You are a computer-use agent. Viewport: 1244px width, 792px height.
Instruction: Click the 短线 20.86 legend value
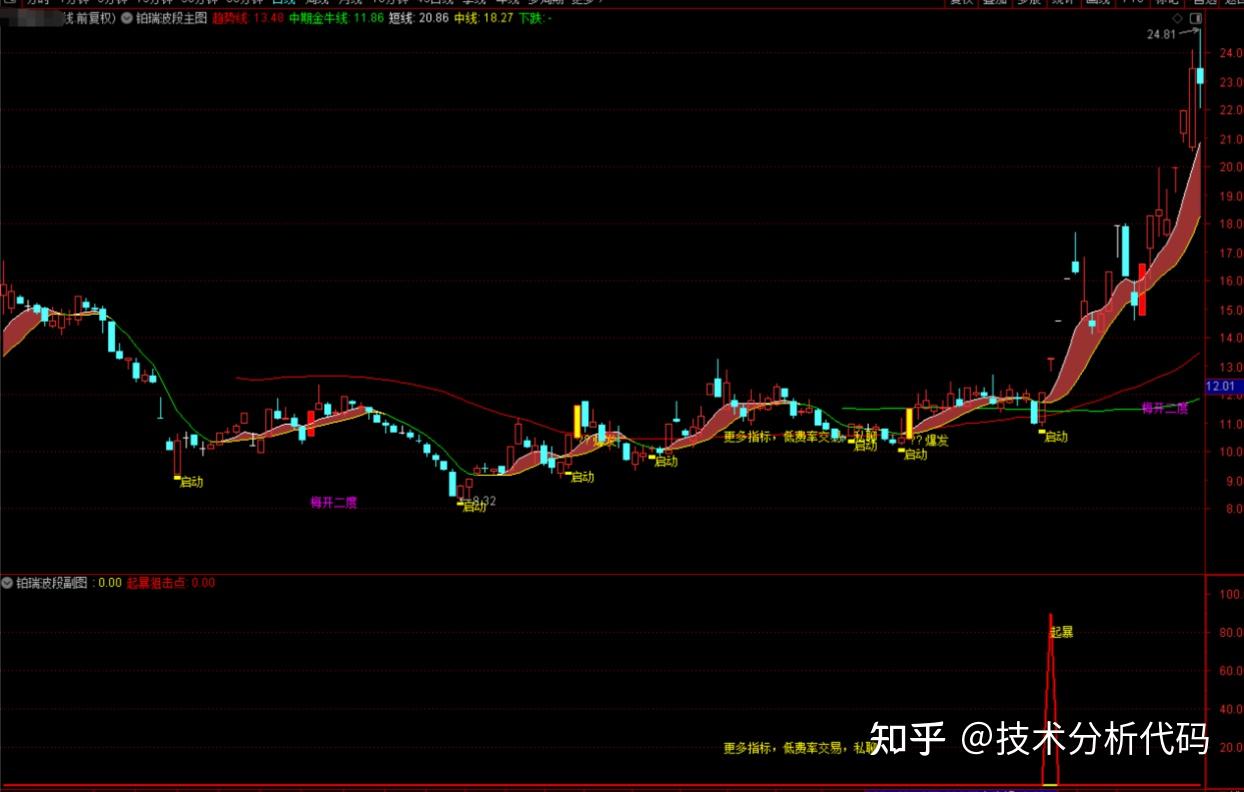(418, 18)
